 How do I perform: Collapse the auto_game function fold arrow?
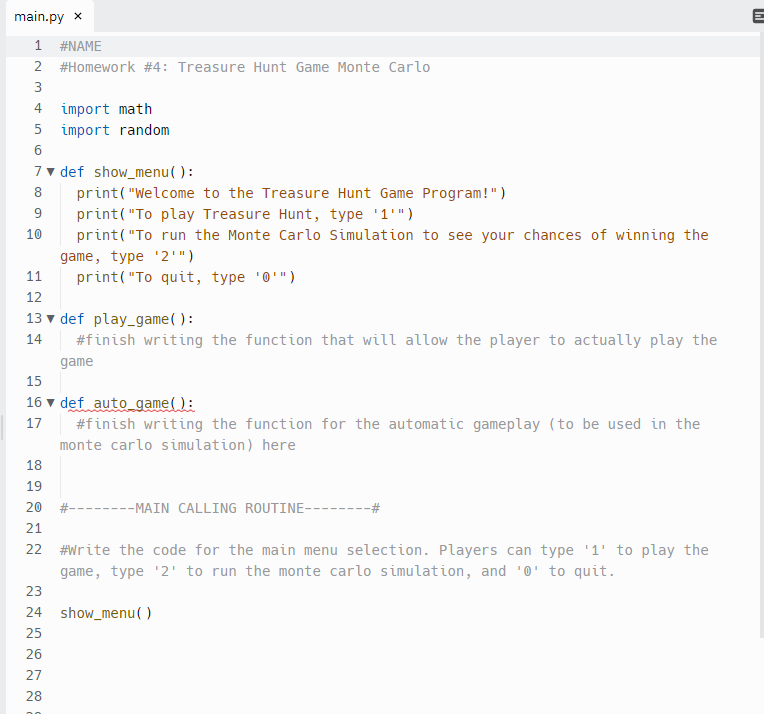point(51,403)
